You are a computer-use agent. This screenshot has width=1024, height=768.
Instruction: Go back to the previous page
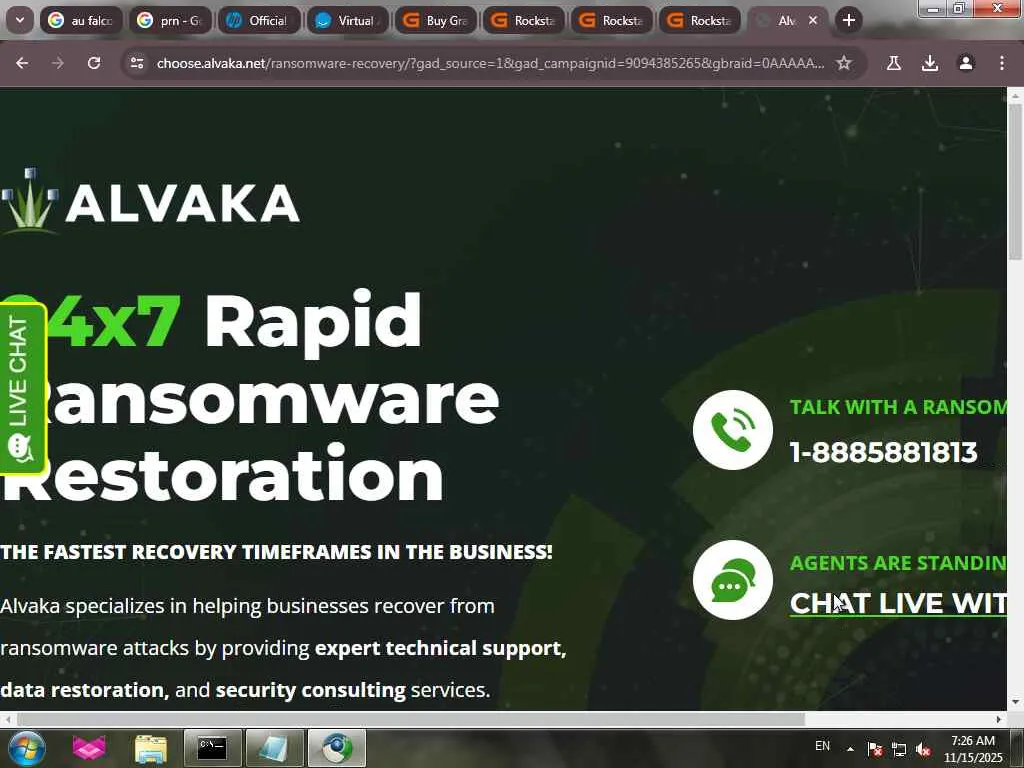pos(22,63)
